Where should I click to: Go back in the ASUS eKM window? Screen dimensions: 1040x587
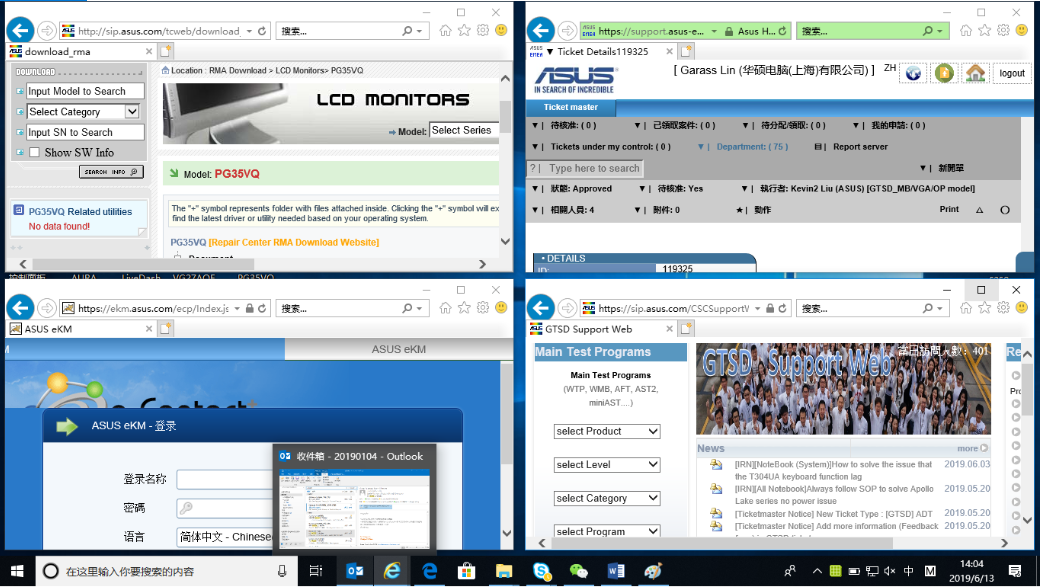tap(21, 308)
